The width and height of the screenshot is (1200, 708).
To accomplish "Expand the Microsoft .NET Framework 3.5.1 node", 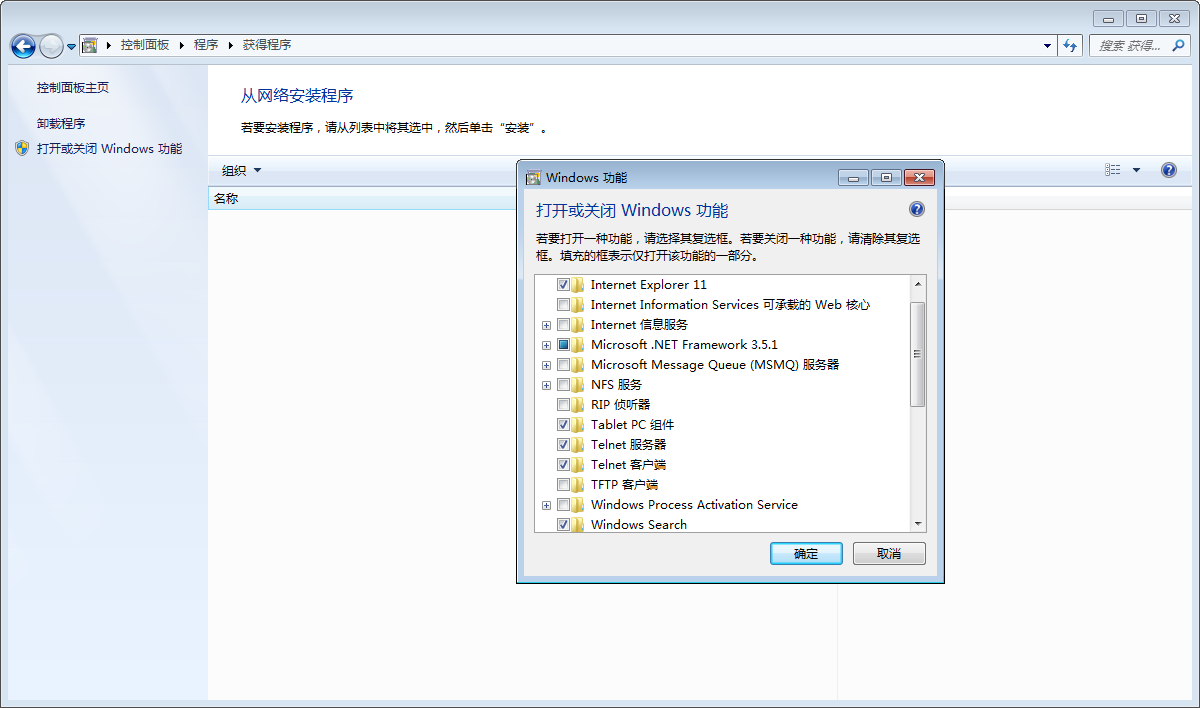I will click(546, 345).
